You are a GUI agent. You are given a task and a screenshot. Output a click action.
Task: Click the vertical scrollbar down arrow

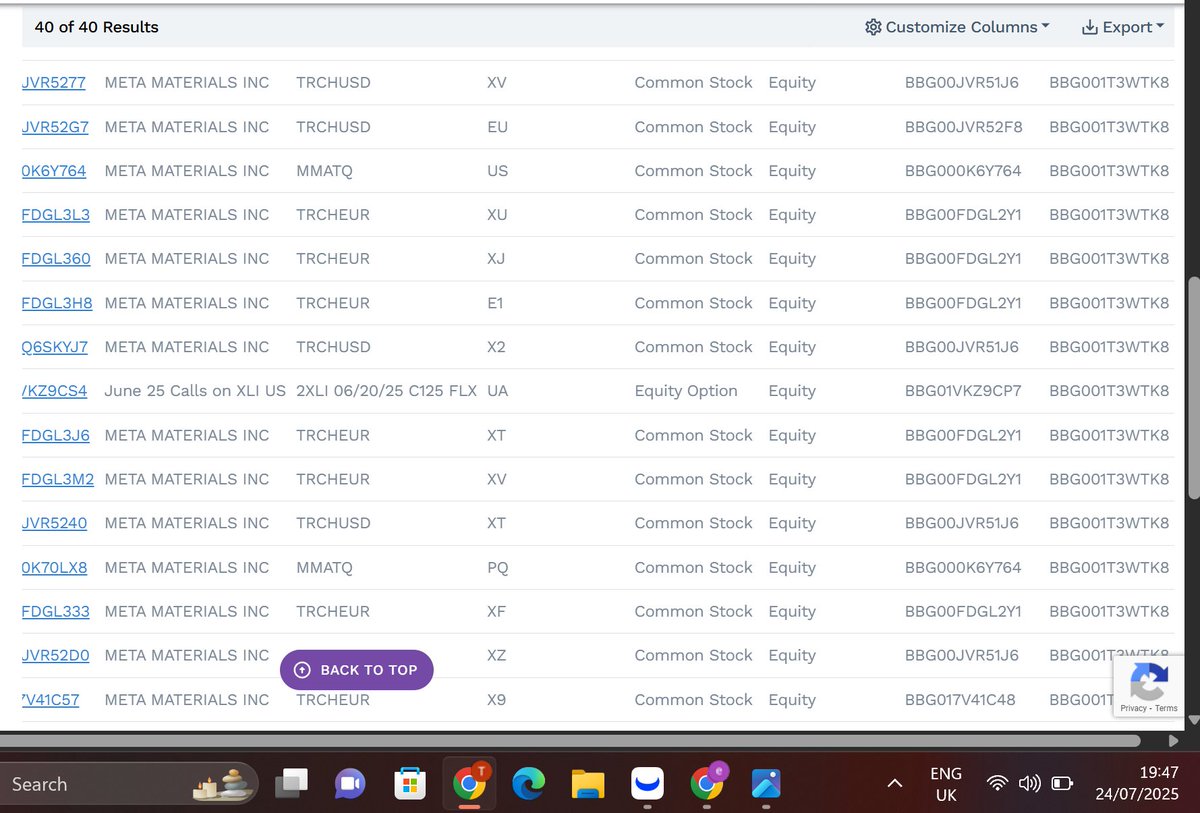click(1192, 721)
